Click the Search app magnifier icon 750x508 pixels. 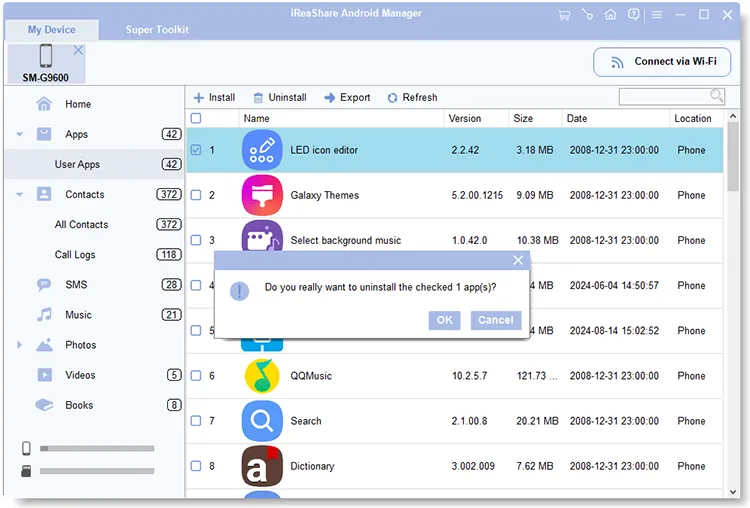(262, 421)
